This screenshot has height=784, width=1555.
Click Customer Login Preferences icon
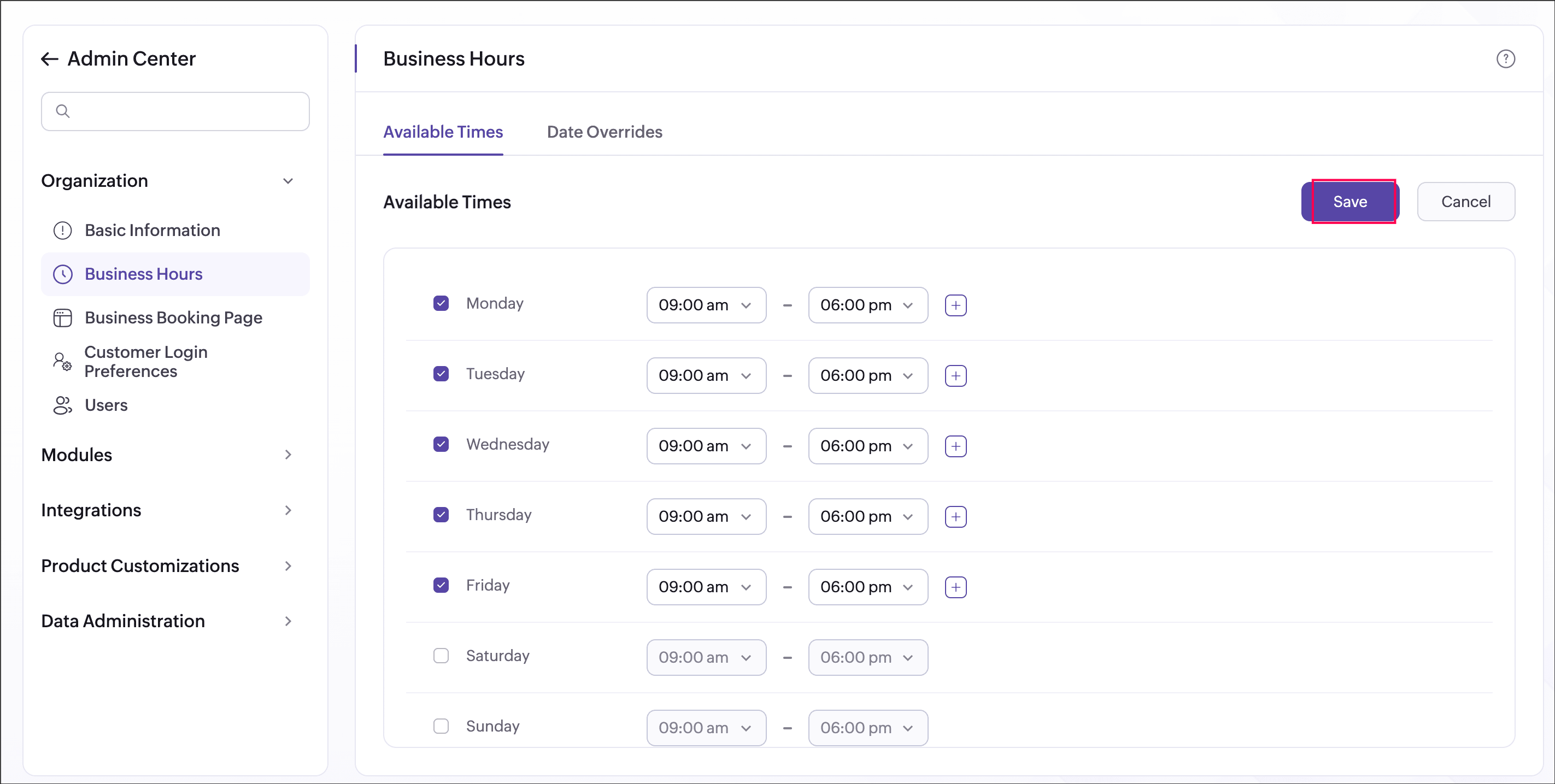pyautogui.click(x=63, y=362)
